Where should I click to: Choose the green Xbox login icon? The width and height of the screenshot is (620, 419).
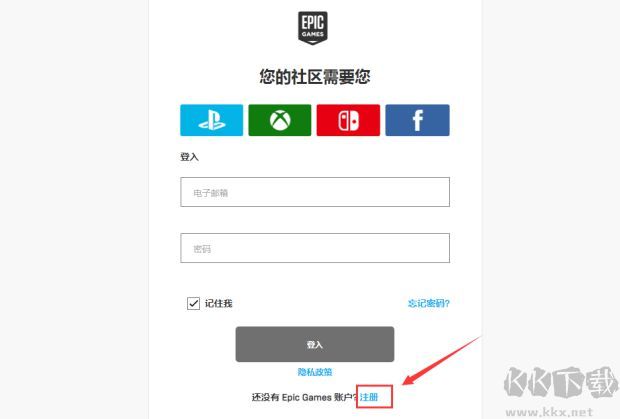(x=280, y=120)
